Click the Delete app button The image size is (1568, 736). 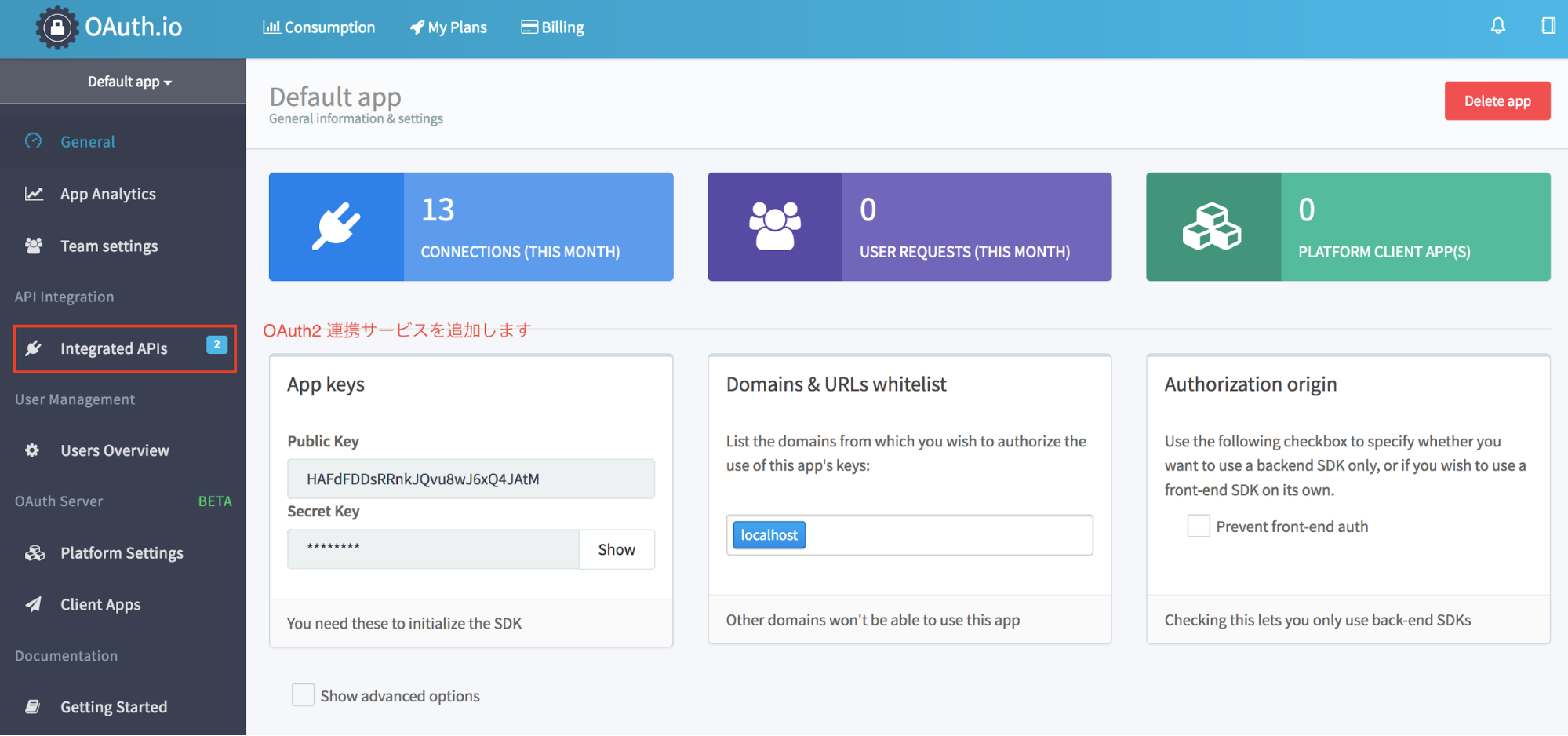[x=1497, y=101]
